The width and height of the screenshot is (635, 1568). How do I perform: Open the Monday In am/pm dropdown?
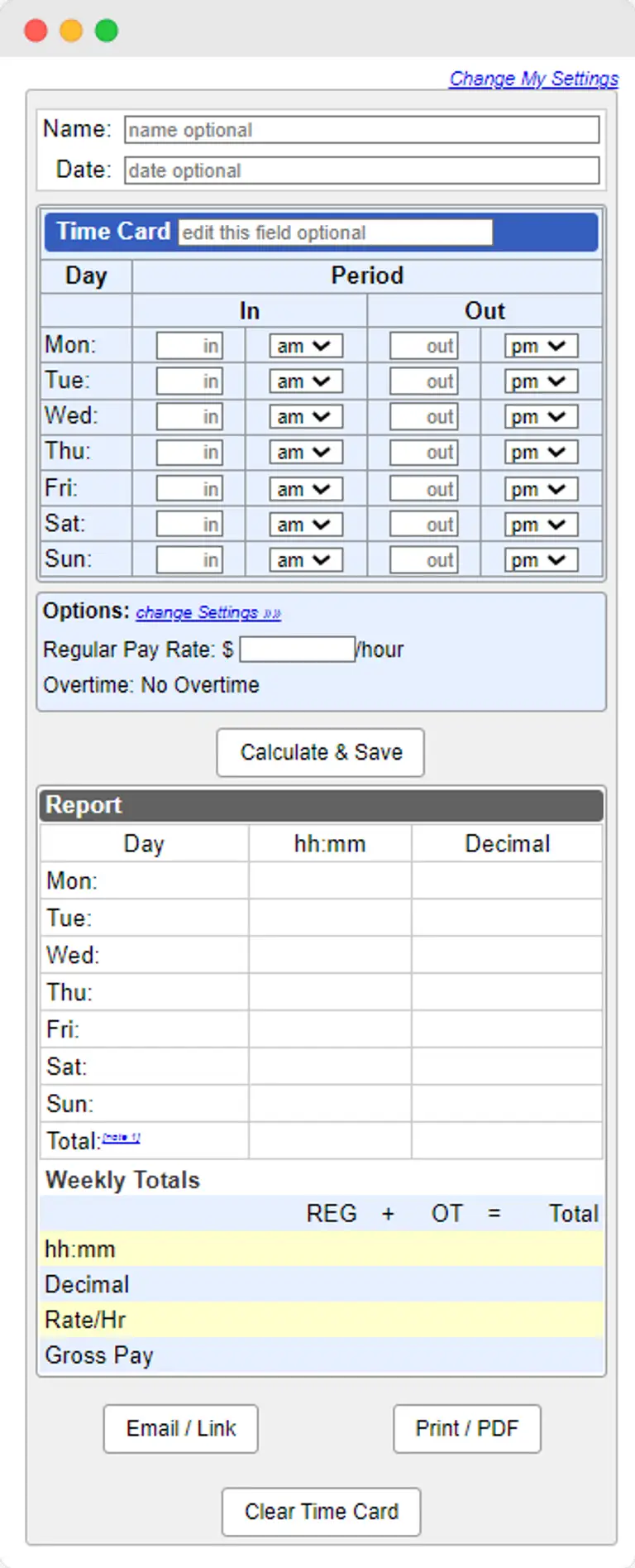pyautogui.click(x=305, y=345)
